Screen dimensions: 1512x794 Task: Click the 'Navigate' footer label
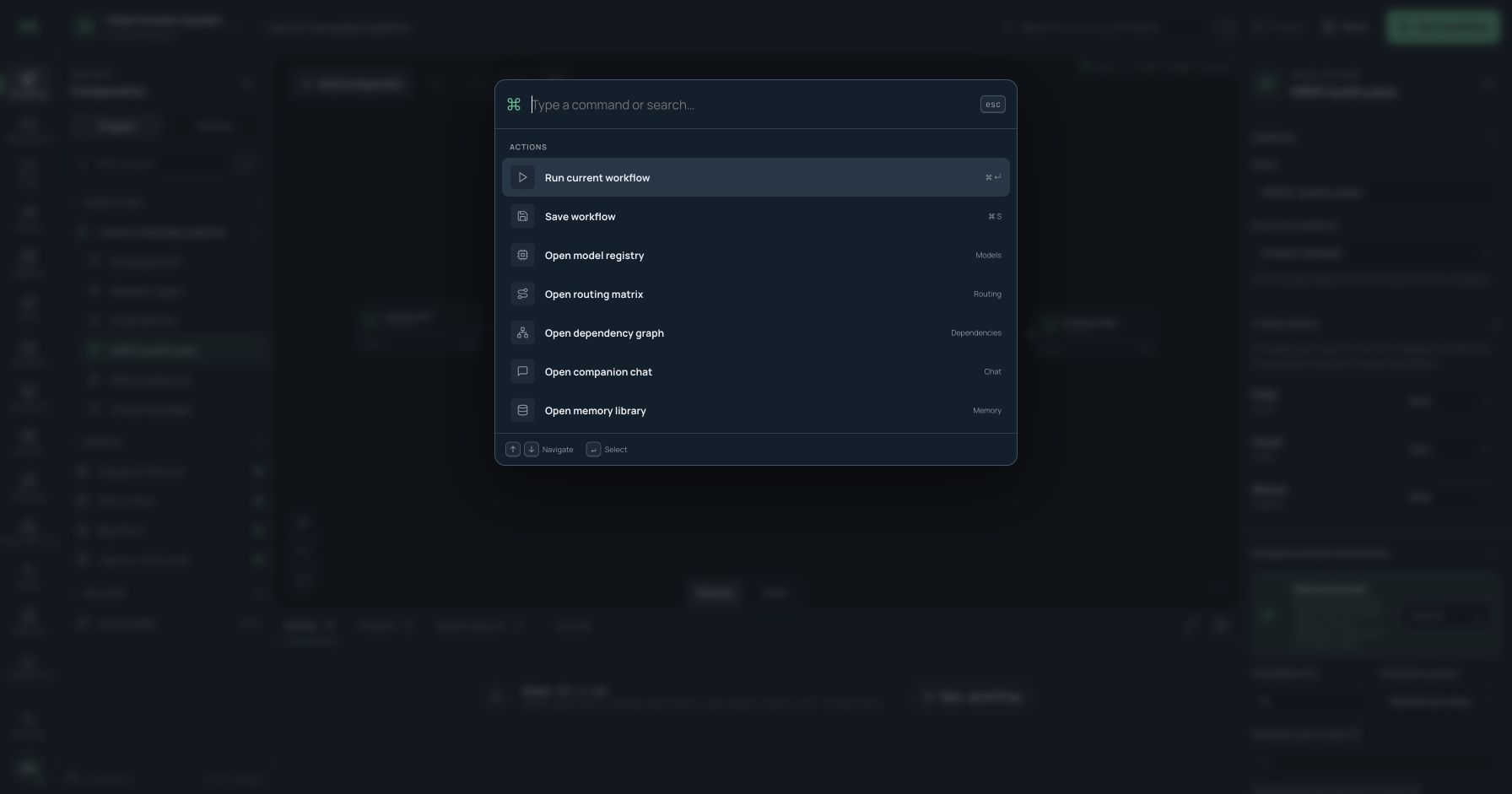[x=558, y=450]
